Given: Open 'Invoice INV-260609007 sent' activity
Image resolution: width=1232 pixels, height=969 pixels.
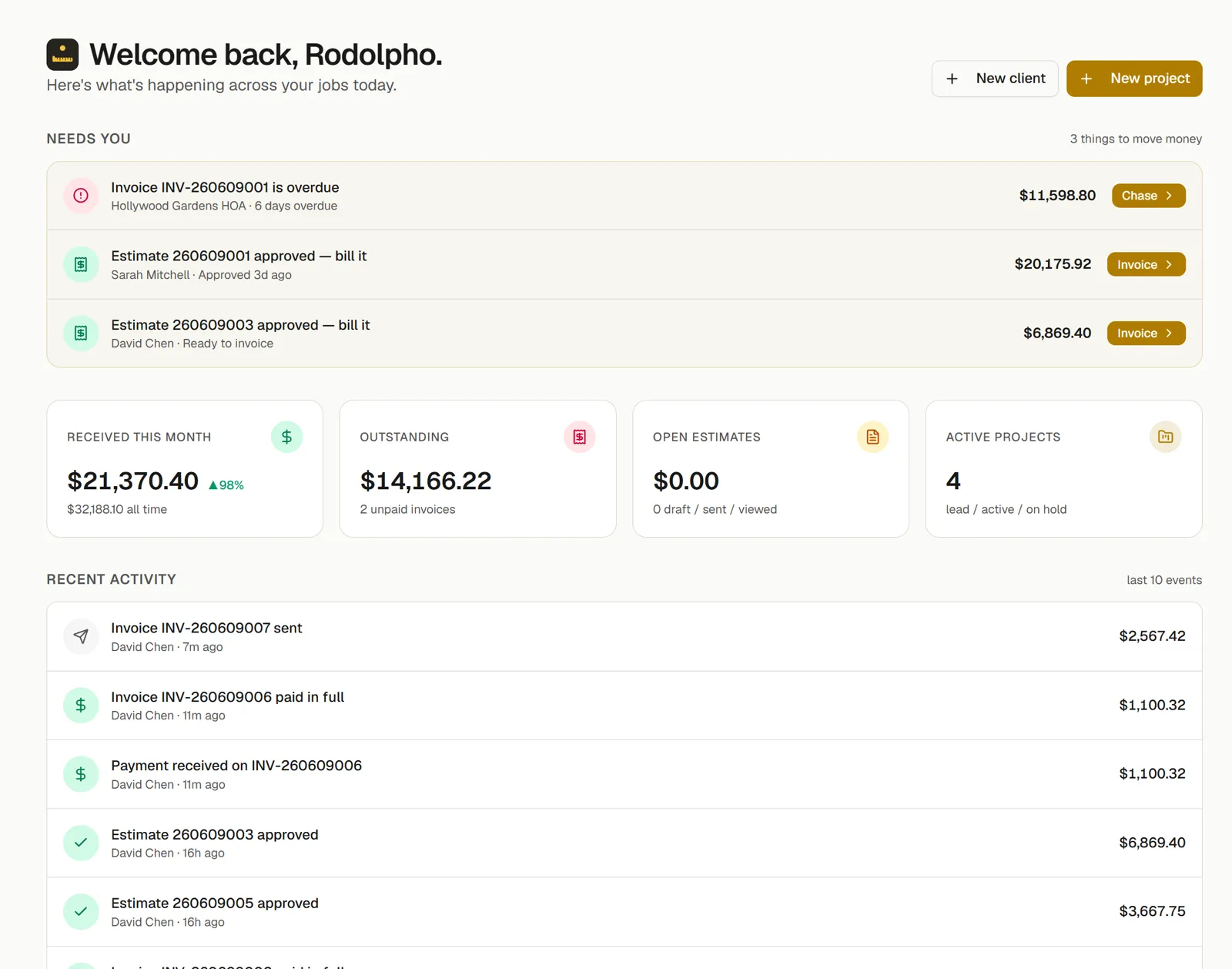Looking at the screenshot, I should tap(624, 636).
